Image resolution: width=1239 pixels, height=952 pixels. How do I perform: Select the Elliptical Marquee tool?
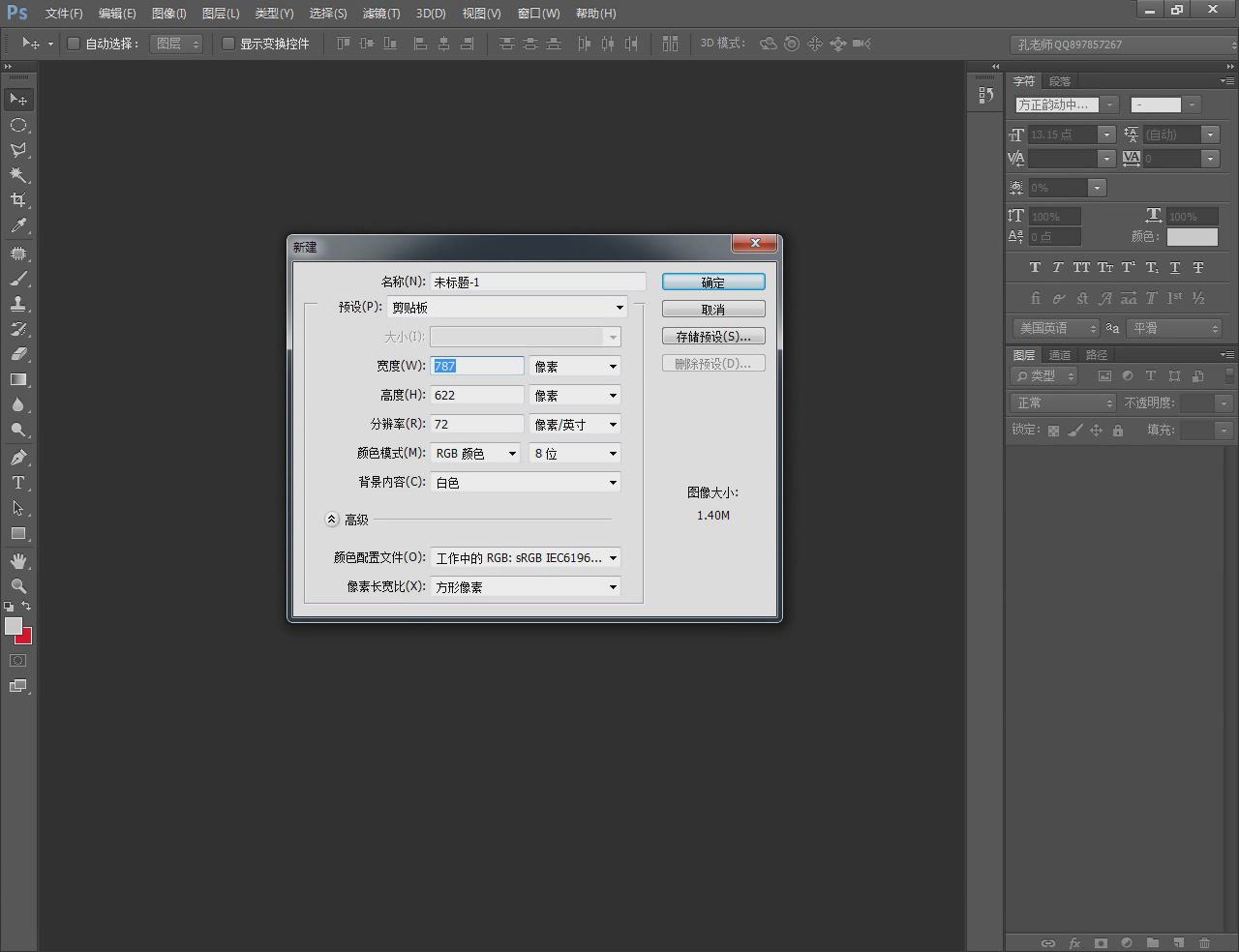[18, 125]
